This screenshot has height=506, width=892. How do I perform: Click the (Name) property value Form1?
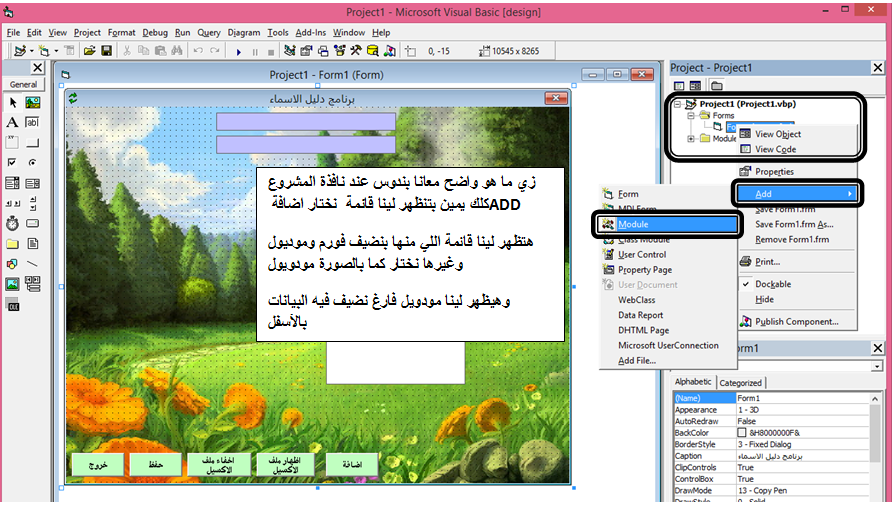pyautogui.click(x=802, y=398)
